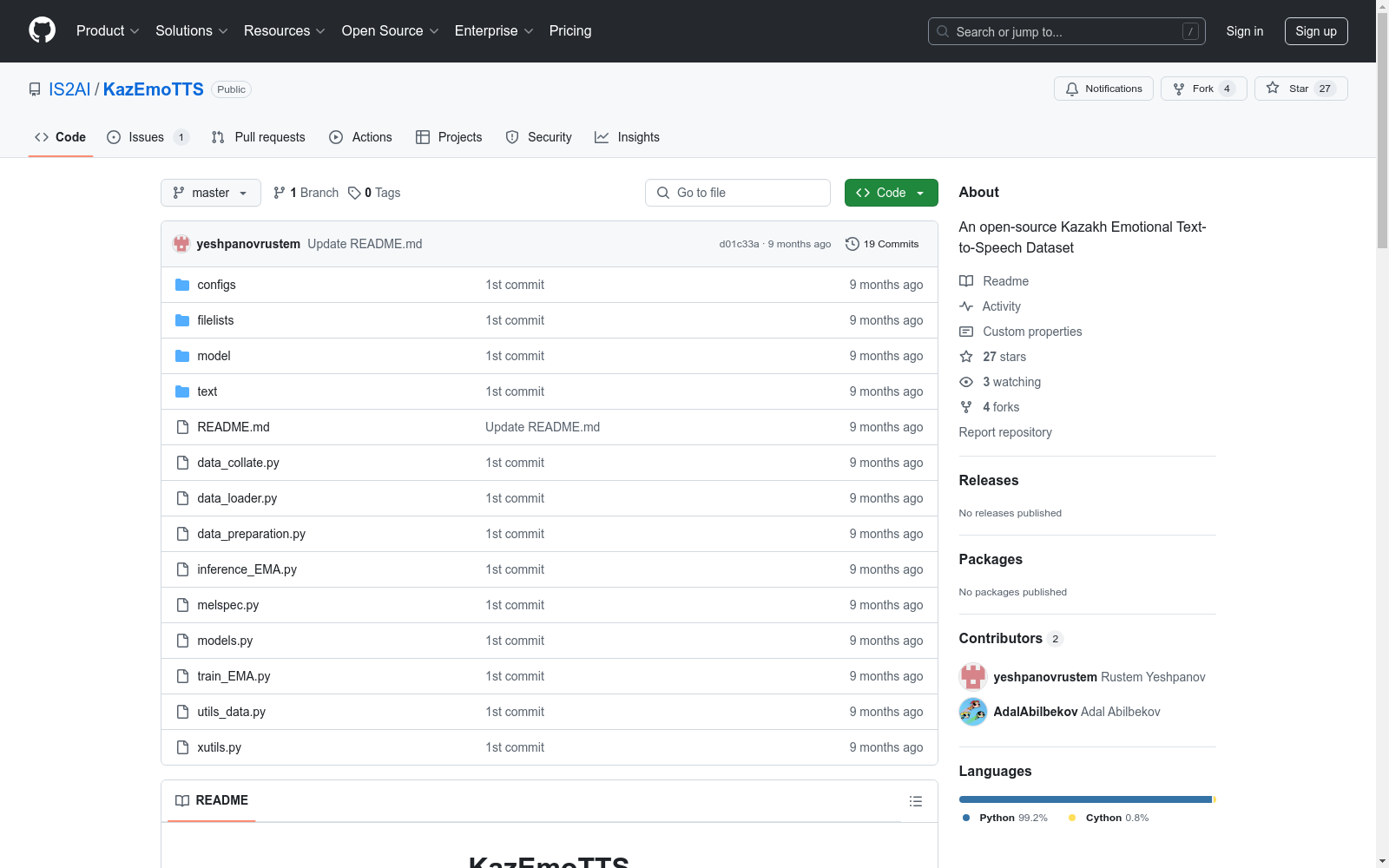Screen dimensions: 1389x868
Task: Open the train_EMA.py file
Action: (x=234, y=676)
